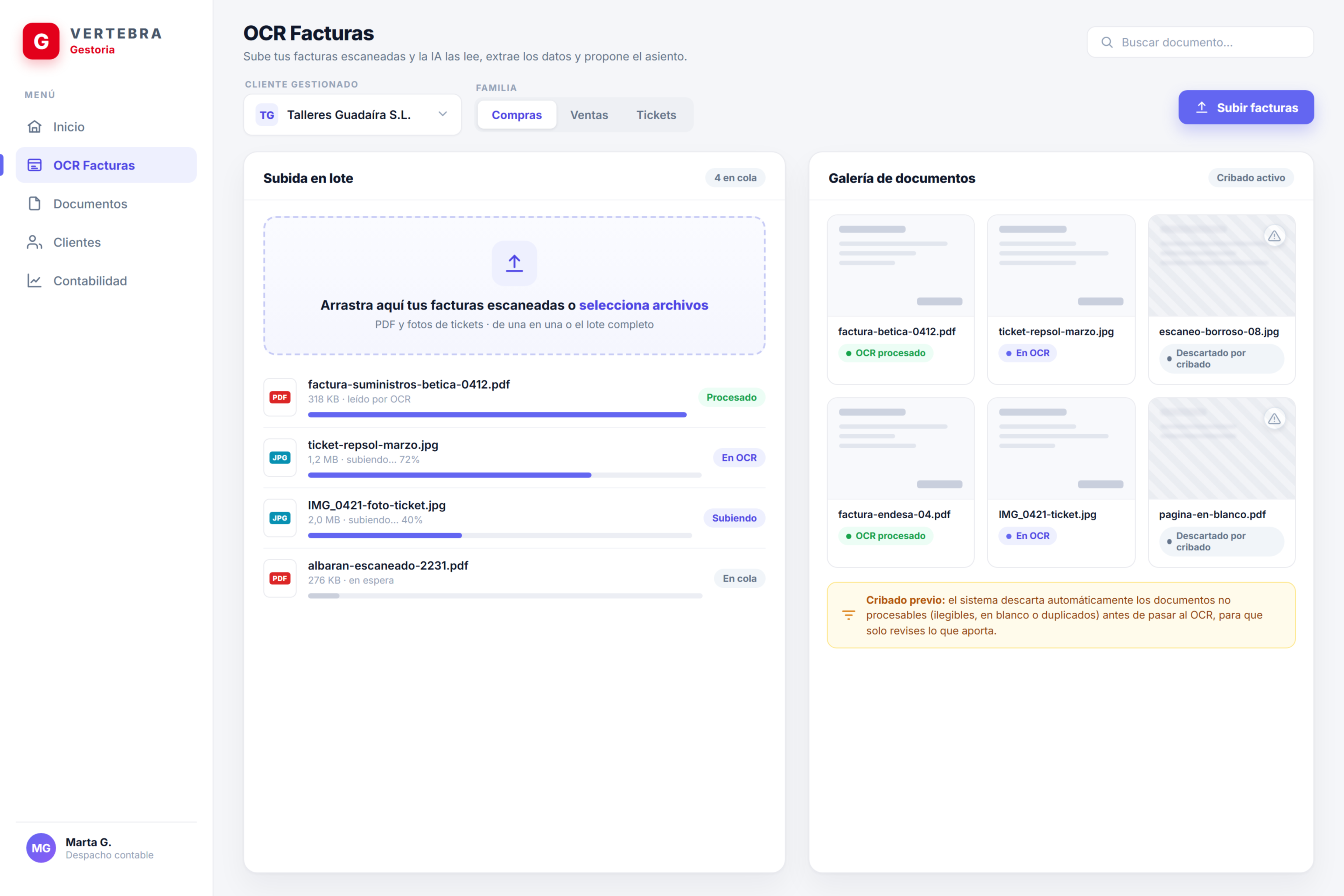
Task: Click En OCR tag on IMG_0421-ticket.jpg card
Action: [x=1028, y=536]
